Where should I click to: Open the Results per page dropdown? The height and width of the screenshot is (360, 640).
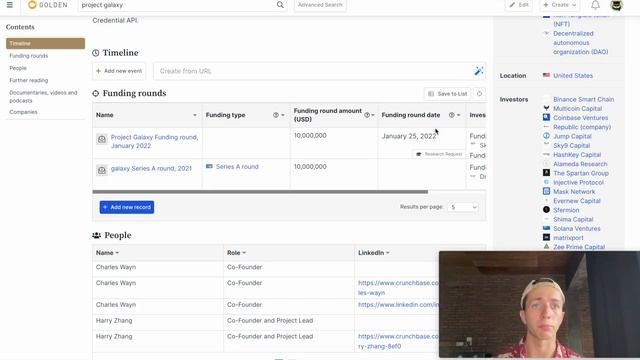tap(463, 207)
